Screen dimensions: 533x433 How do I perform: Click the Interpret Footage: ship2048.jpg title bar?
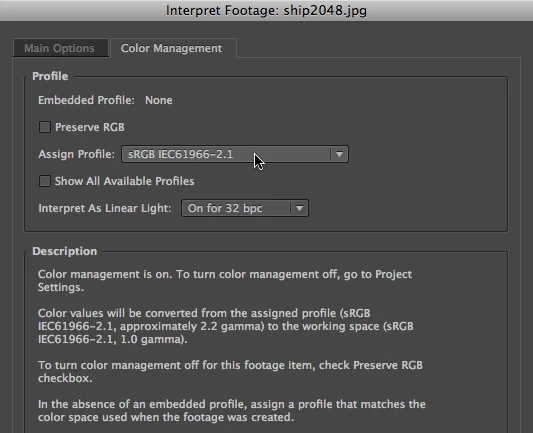tap(266, 11)
